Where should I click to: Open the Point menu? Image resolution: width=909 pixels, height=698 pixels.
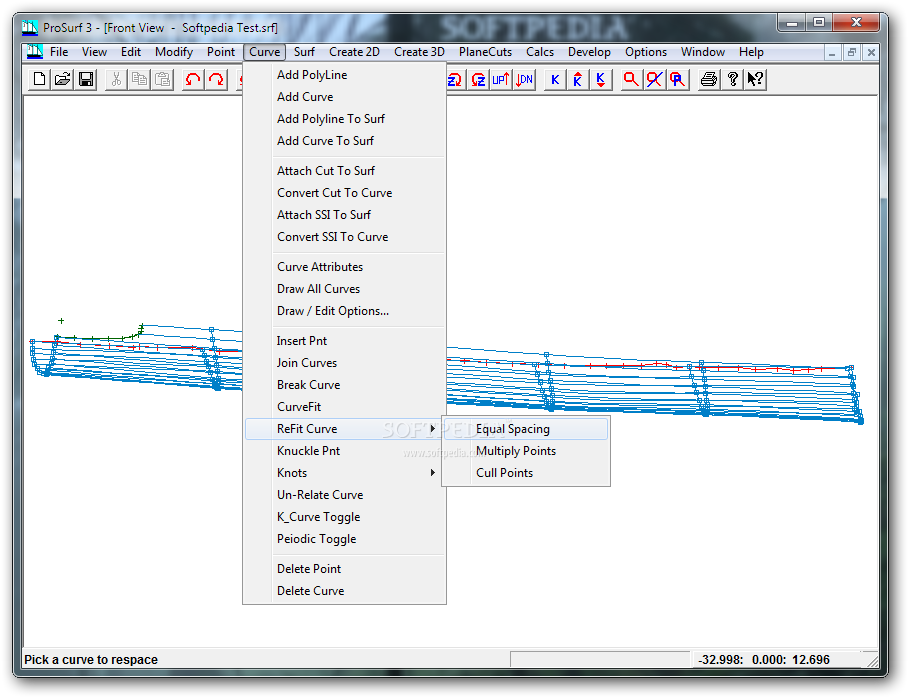tap(221, 52)
